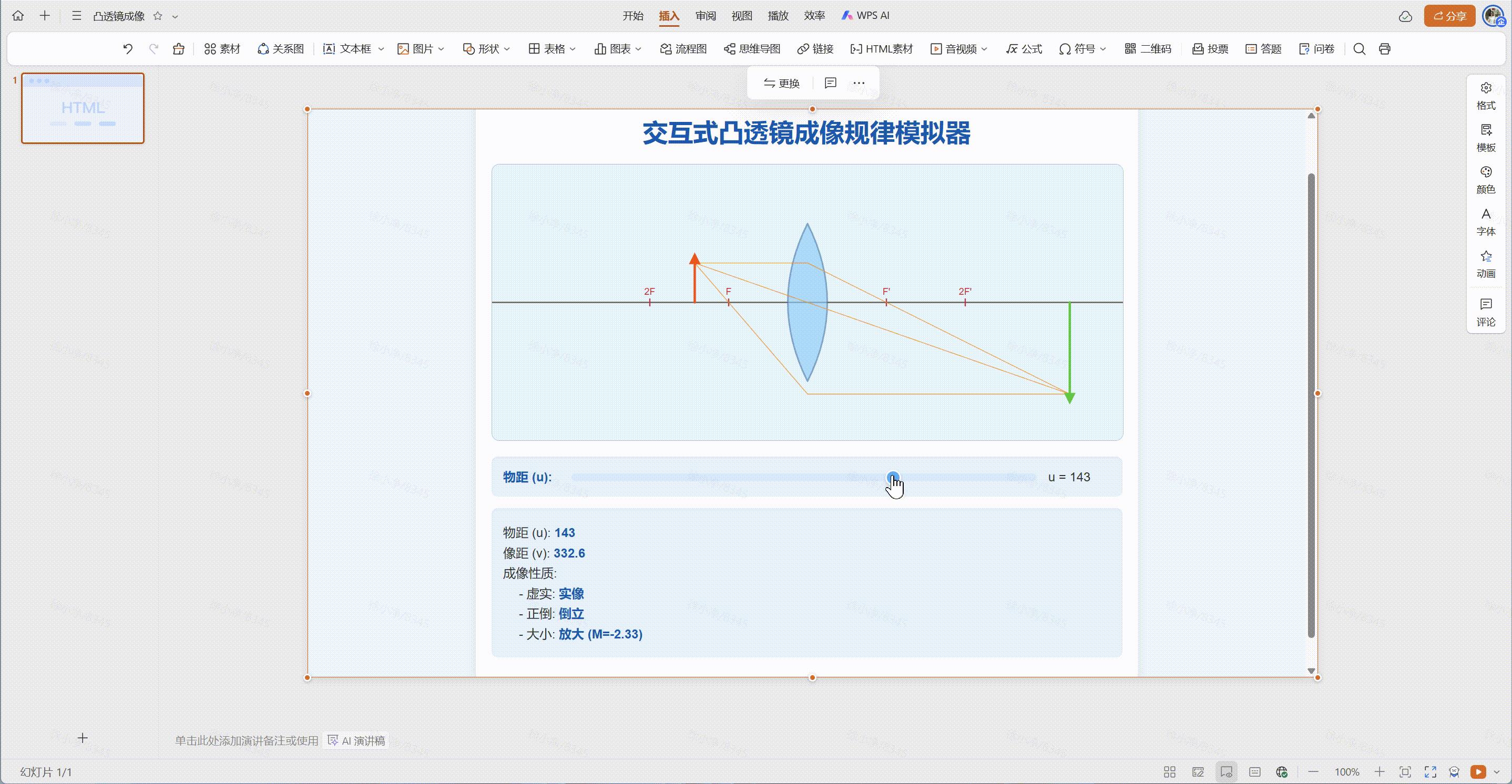Screen dimensions: 1512x784
Task: Open the user avatar profile
Action: tap(1493, 16)
